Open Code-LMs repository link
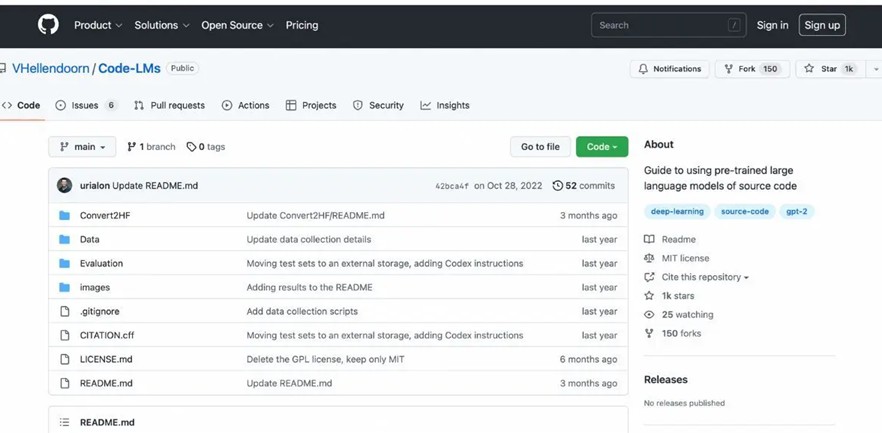882x433 pixels. [x=129, y=69]
